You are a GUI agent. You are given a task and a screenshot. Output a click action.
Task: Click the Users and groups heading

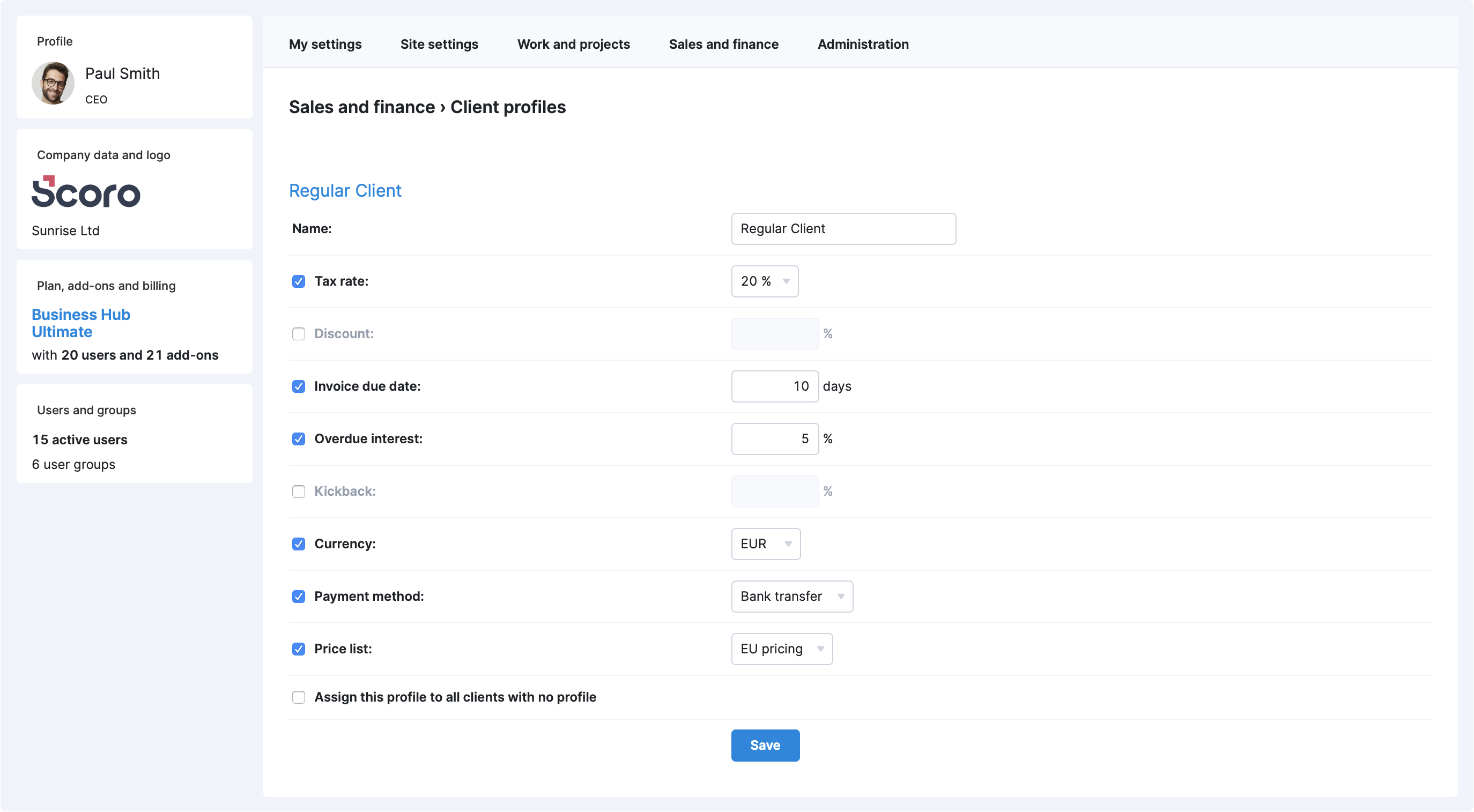tap(86, 410)
